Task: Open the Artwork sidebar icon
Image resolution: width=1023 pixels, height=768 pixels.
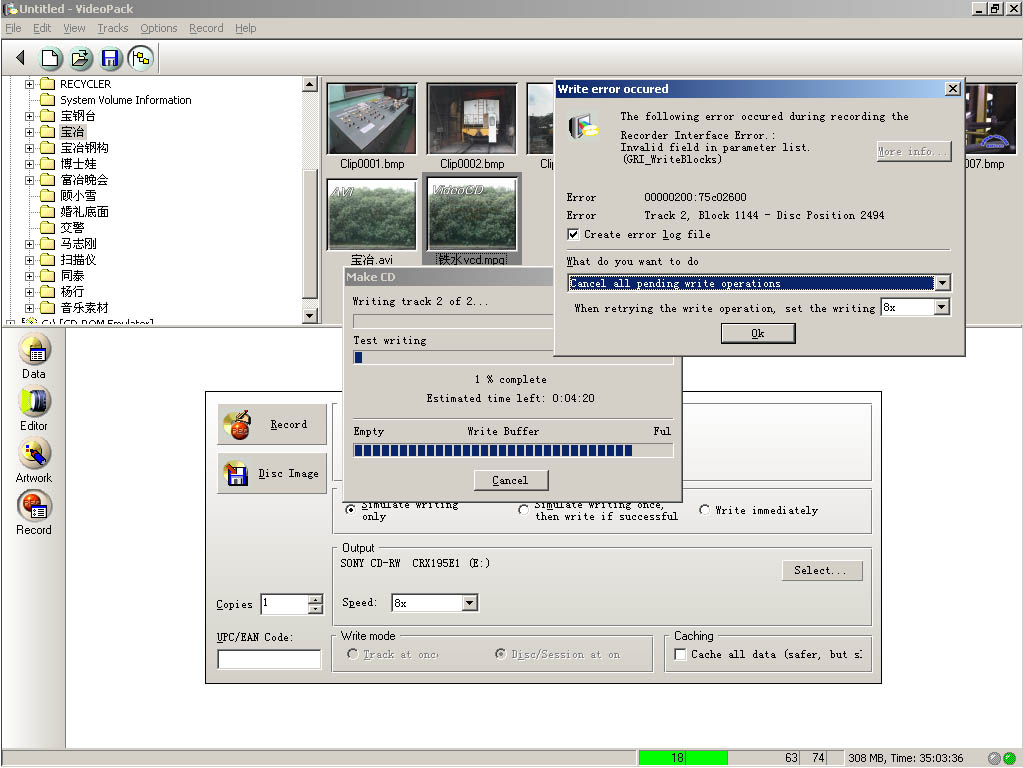Action: pos(35,453)
